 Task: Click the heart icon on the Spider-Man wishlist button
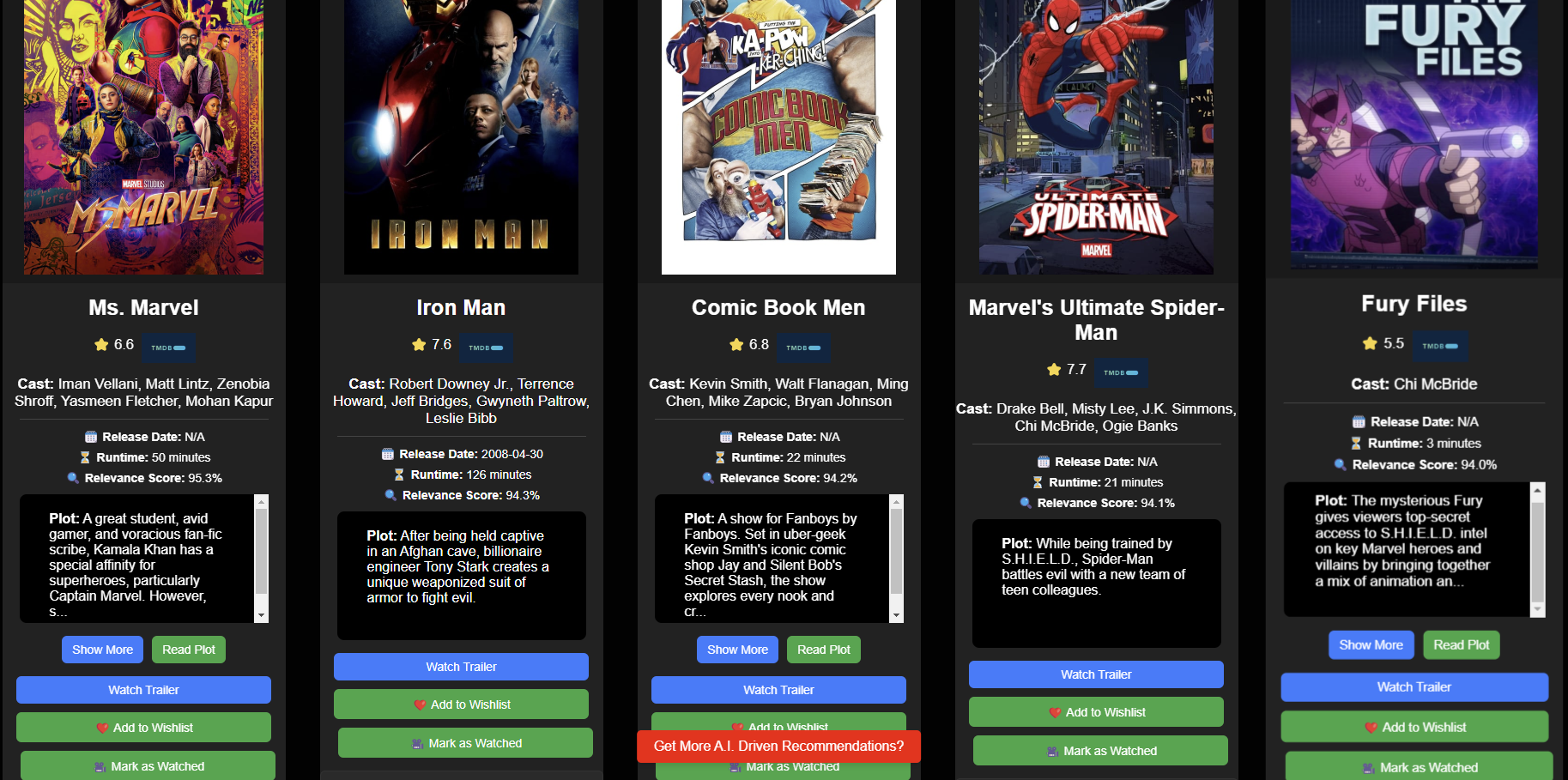coord(1055,712)
